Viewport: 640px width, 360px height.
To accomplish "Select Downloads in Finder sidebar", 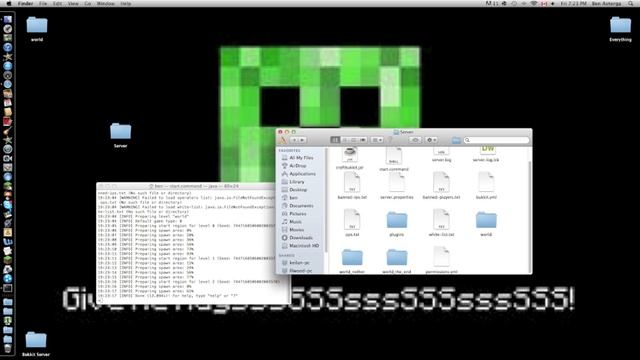I will coord(302,238).
